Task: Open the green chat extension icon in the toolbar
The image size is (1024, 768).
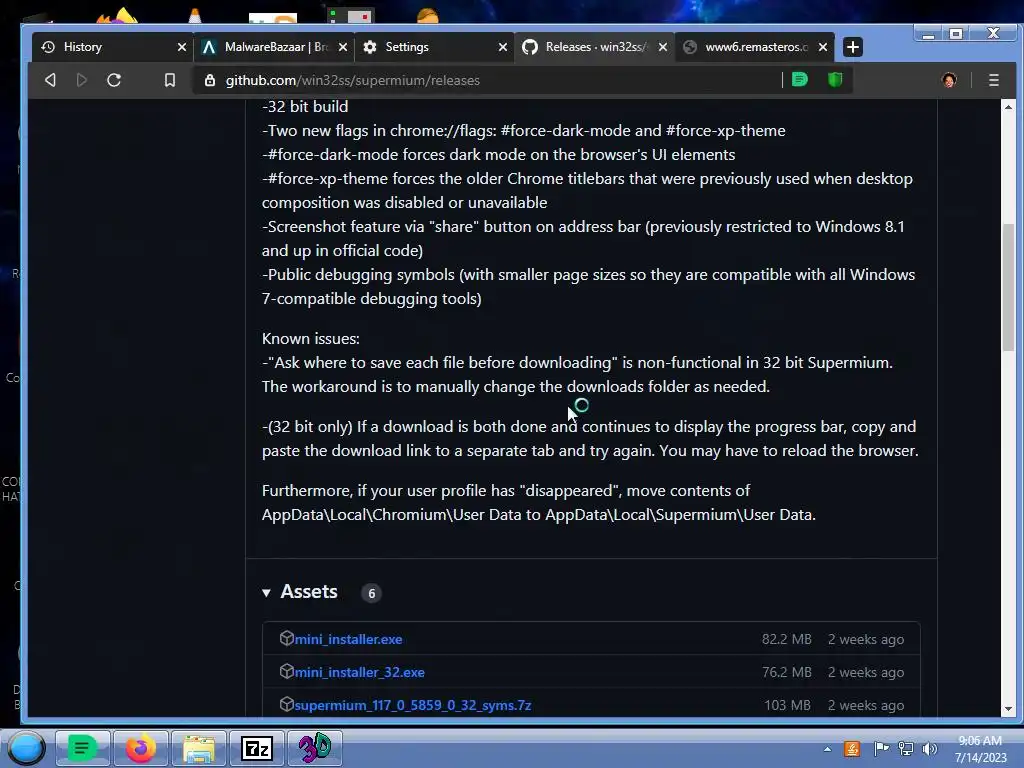Action: pos(800,80)
